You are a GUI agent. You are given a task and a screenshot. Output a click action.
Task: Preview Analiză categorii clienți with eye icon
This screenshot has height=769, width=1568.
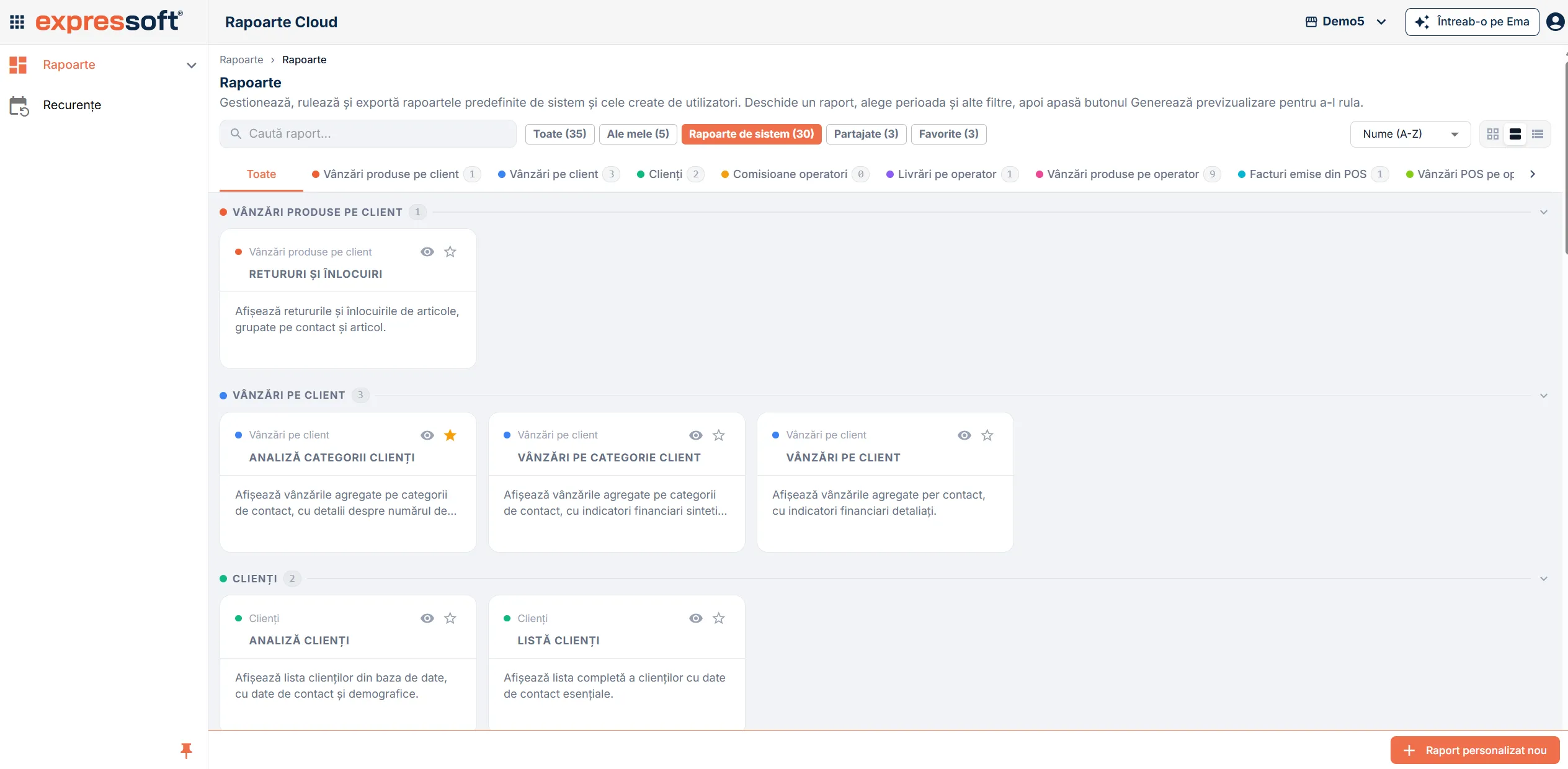[427, 435]
